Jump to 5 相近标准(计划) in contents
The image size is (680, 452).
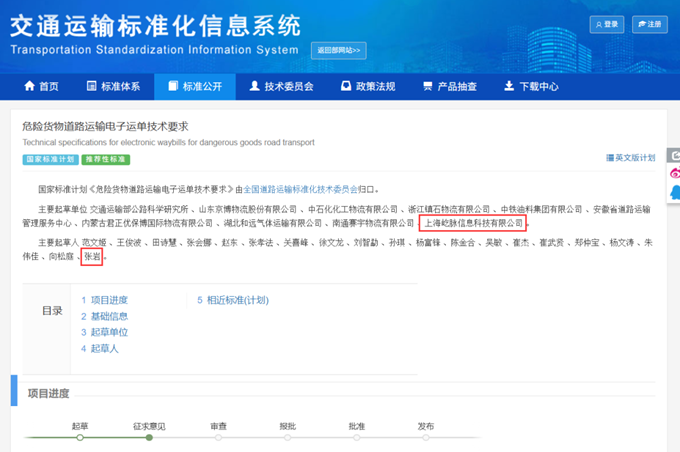(x=233, y=300)
